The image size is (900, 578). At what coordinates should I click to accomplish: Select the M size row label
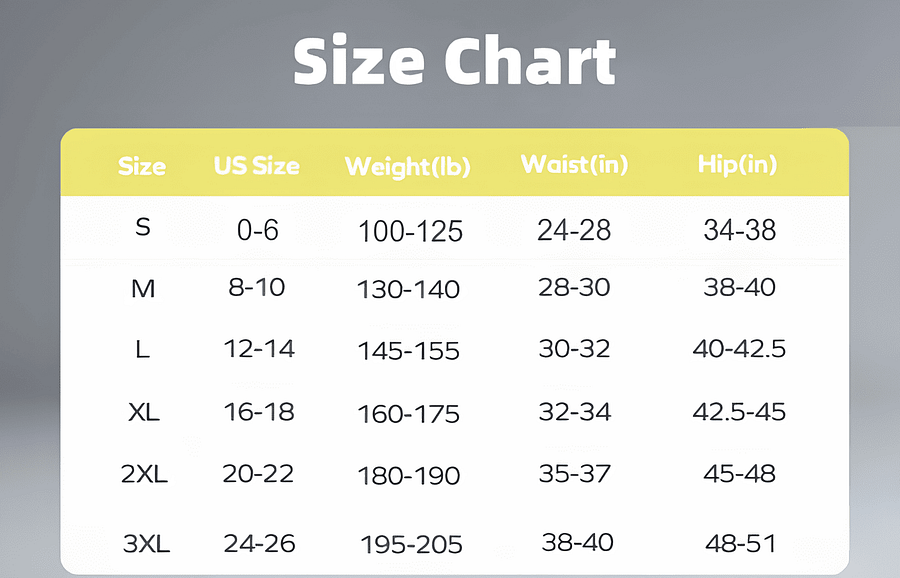tap(143, 289)
